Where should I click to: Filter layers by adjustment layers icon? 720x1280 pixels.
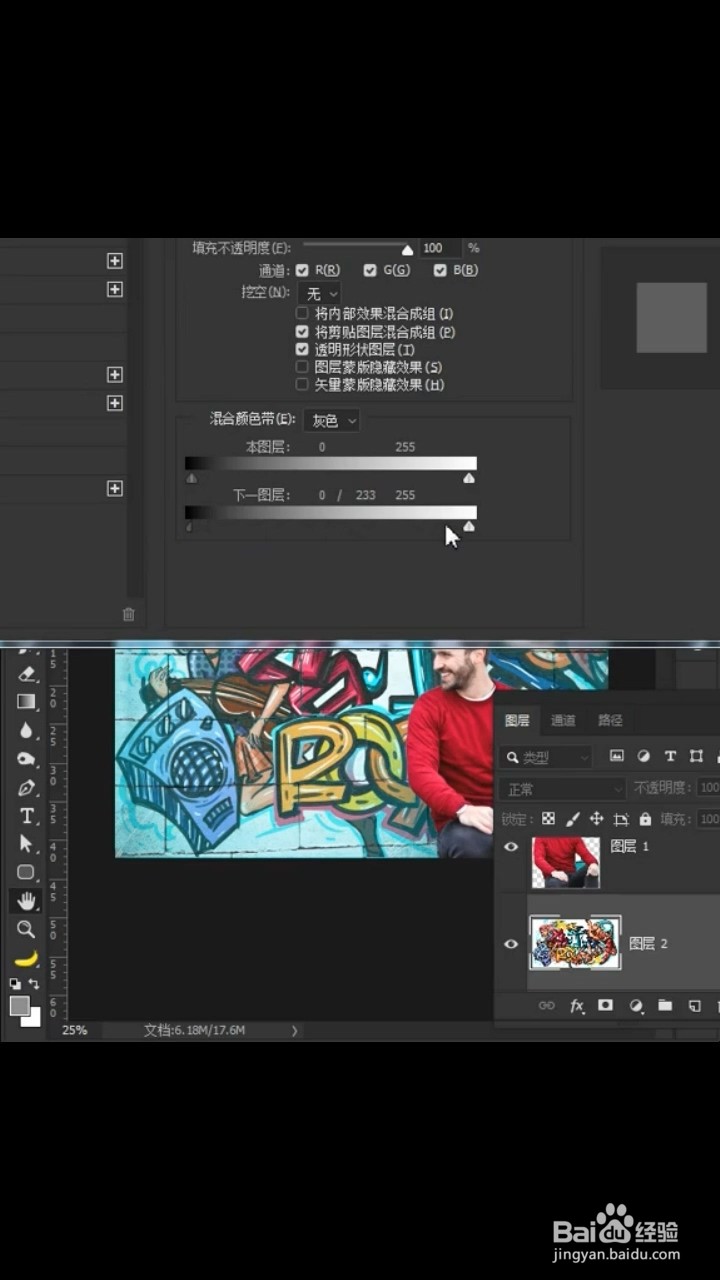[644, 756]
